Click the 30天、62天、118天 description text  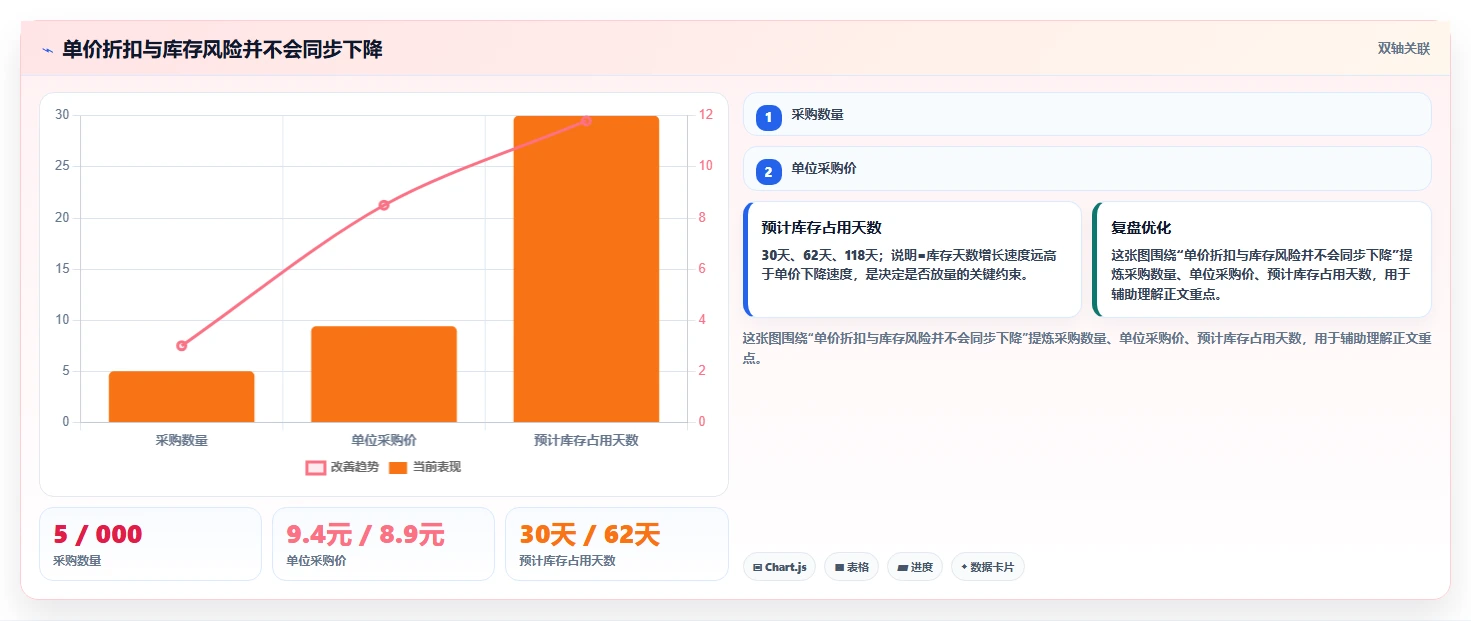909,264
